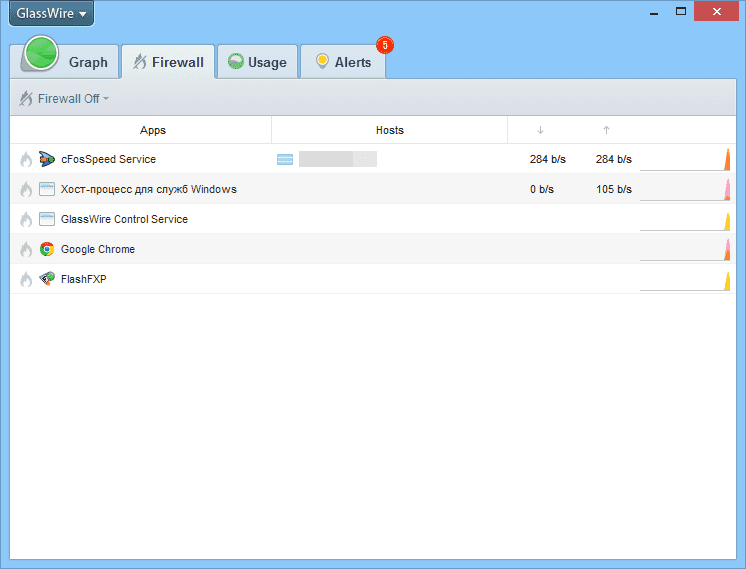The height and width of the screenshot is (569, 746).
Task: Click the GlassWire Control Service window icon
Action: click(46, 219)
